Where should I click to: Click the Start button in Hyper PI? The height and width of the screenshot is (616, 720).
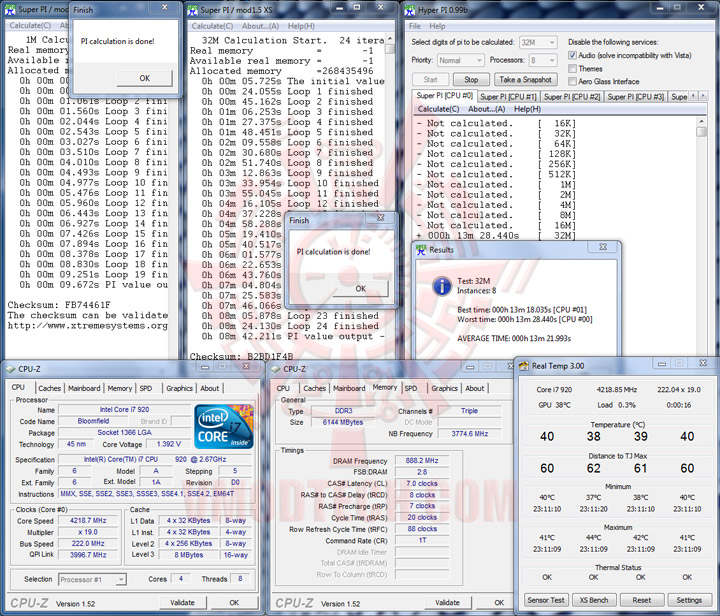coord(430,79)
